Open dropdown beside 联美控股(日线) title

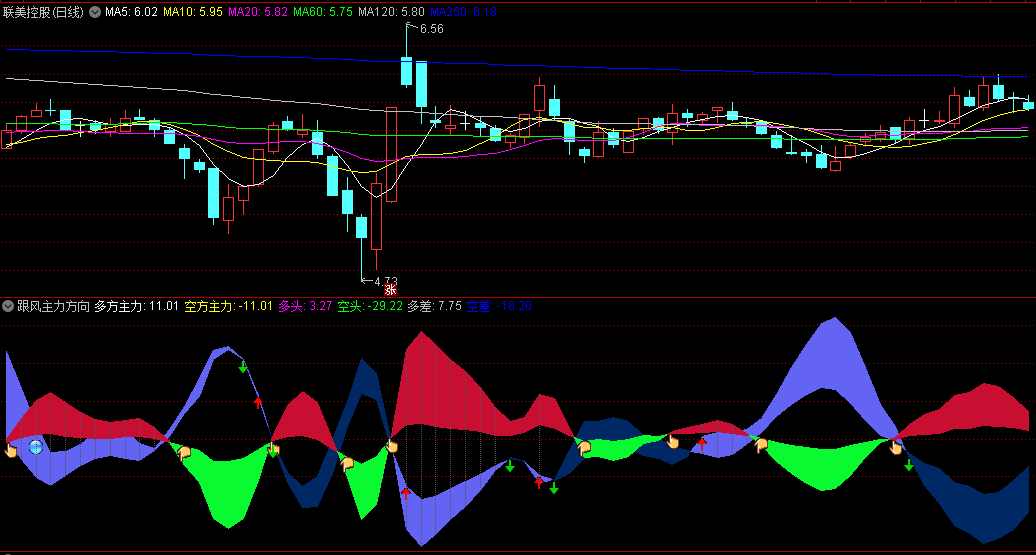click(94, 12)
